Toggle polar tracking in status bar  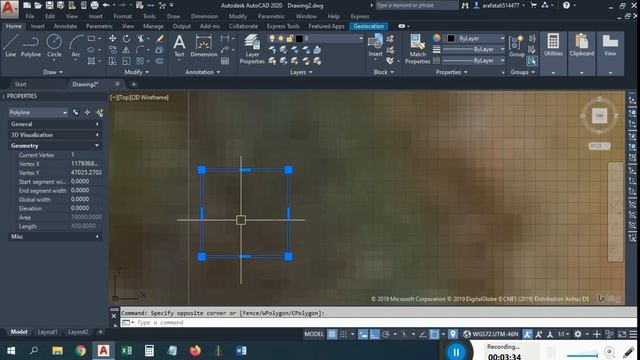(x=386, y=334)
